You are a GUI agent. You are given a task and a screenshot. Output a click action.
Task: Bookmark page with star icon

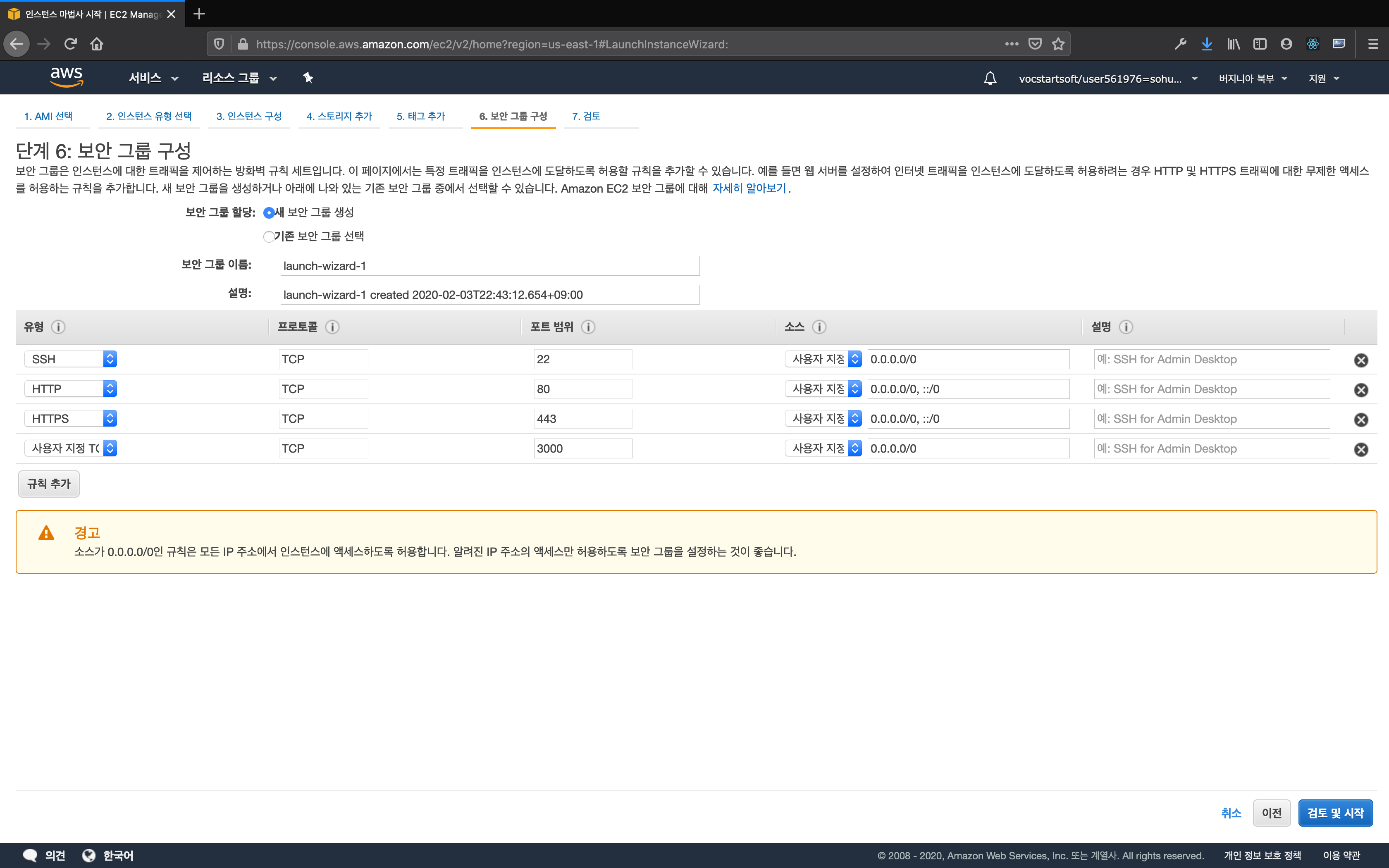[x=1058, y=44]
